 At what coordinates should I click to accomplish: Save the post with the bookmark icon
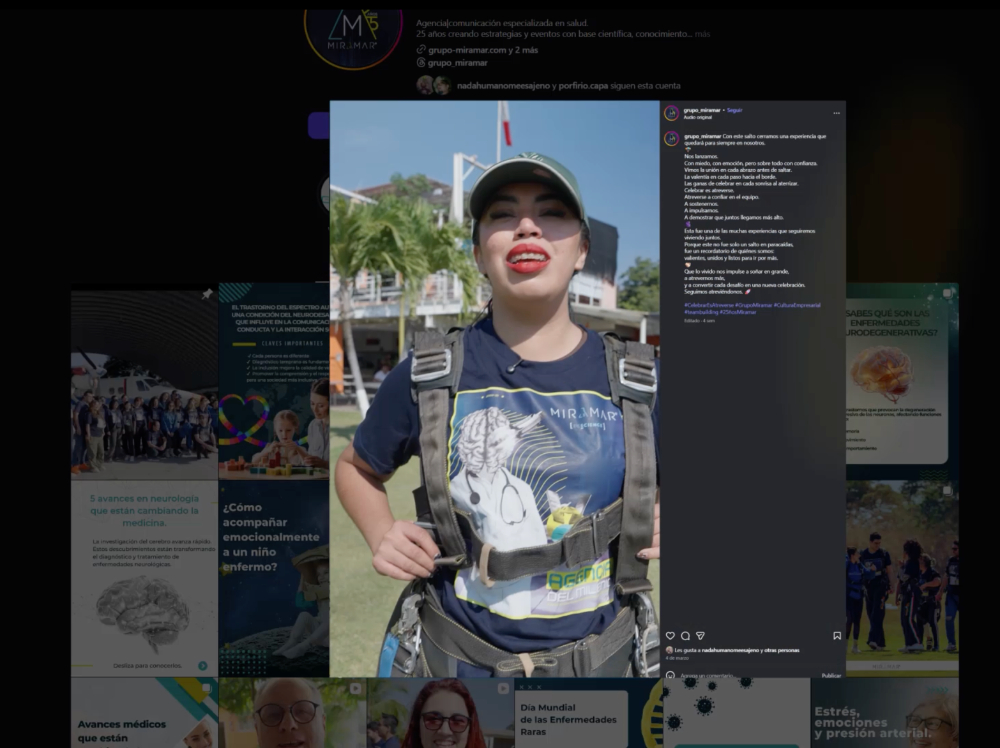837,636
